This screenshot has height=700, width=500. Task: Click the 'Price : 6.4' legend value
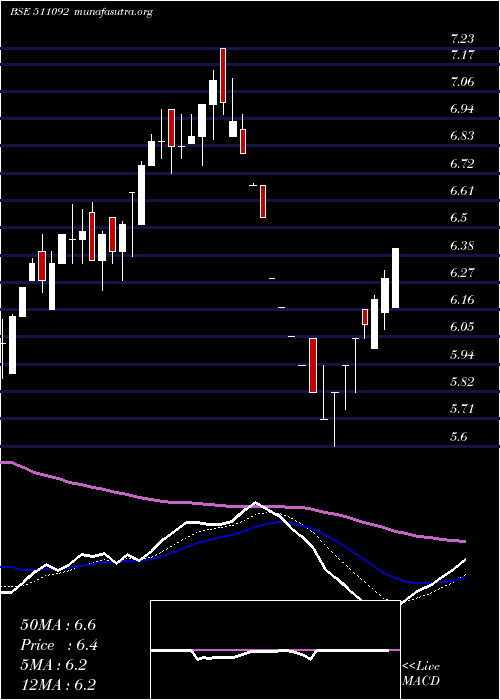[x=59, y=645]
